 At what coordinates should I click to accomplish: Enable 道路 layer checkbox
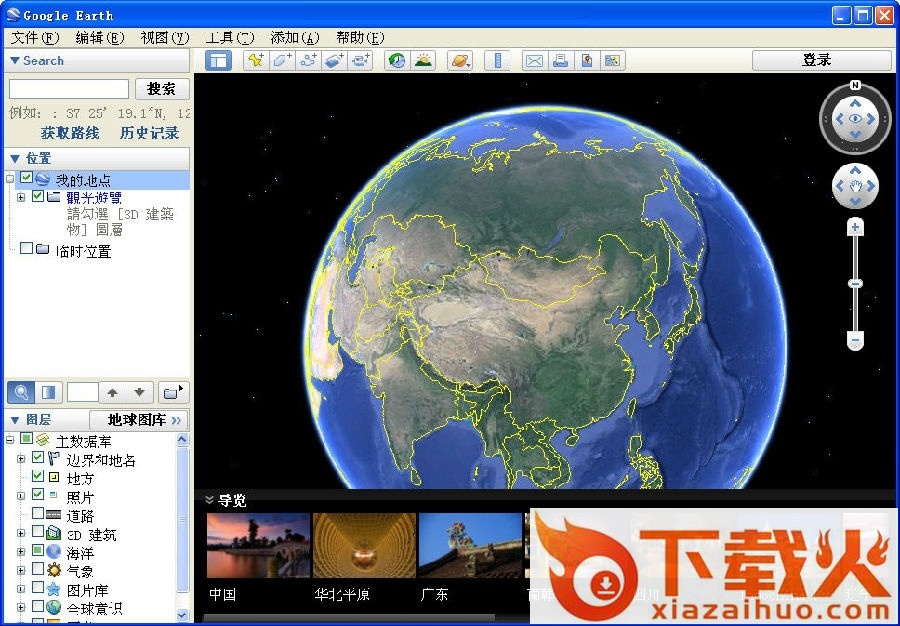tap(38, 512)
